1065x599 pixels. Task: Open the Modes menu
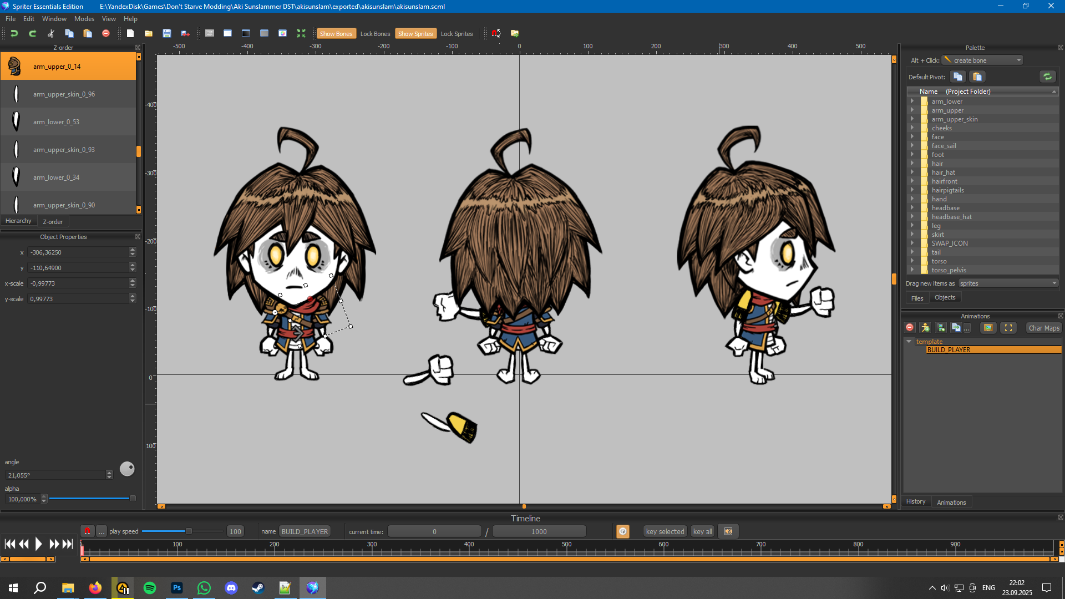click(84, 19)
